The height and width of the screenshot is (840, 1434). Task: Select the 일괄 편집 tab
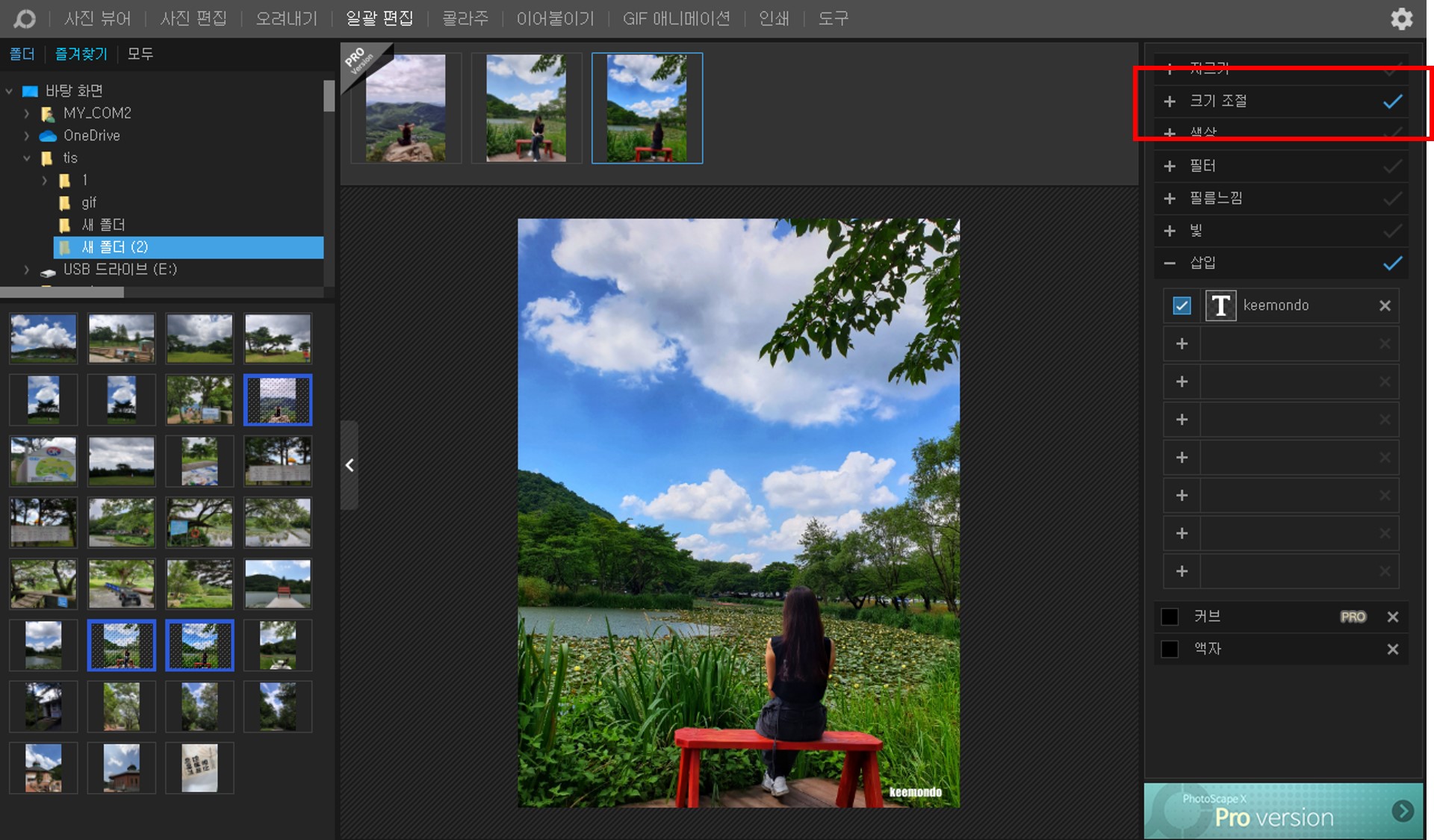coord(379,19)
